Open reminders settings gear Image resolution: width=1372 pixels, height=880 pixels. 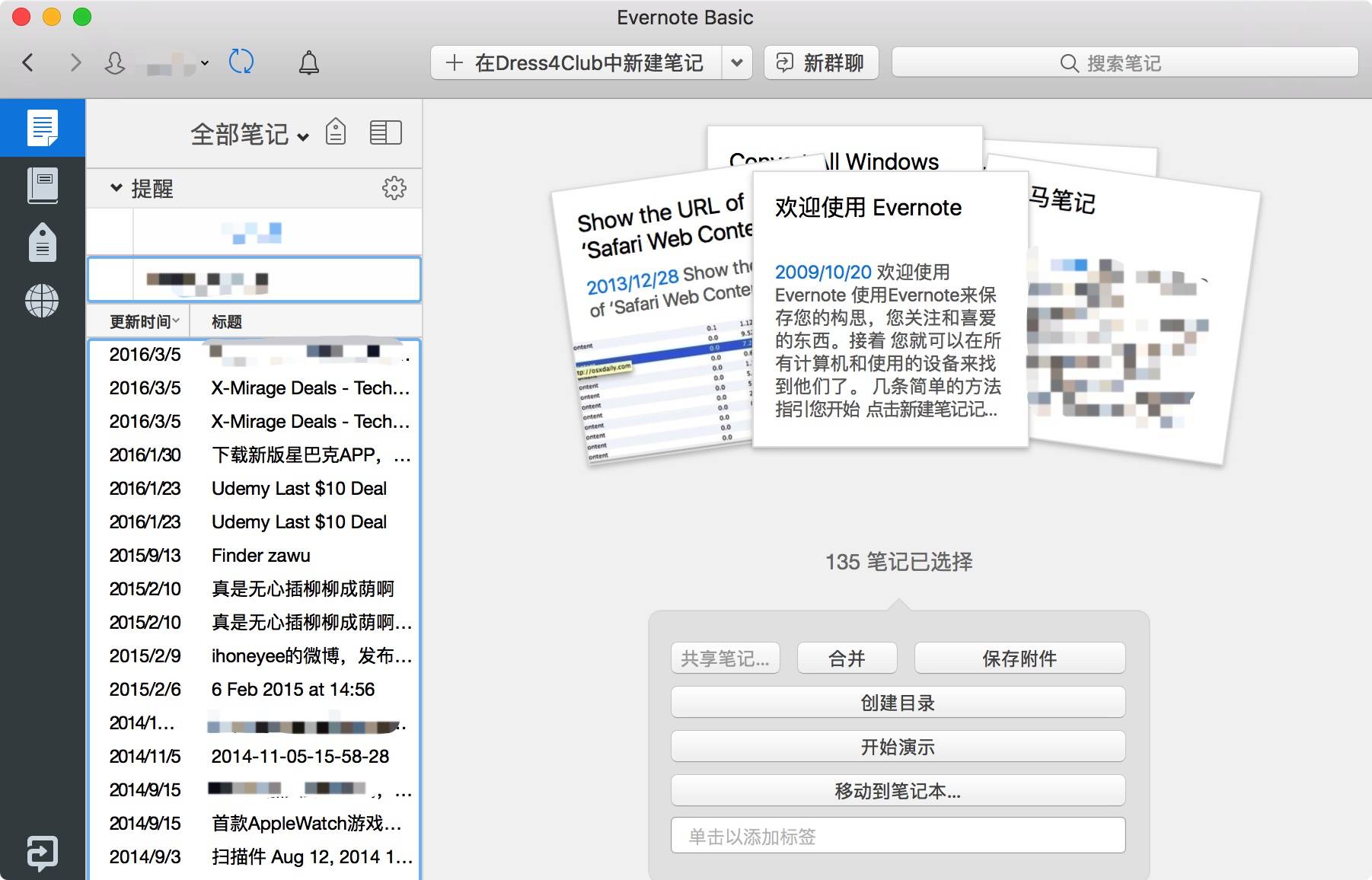click(x=394, y=188)
